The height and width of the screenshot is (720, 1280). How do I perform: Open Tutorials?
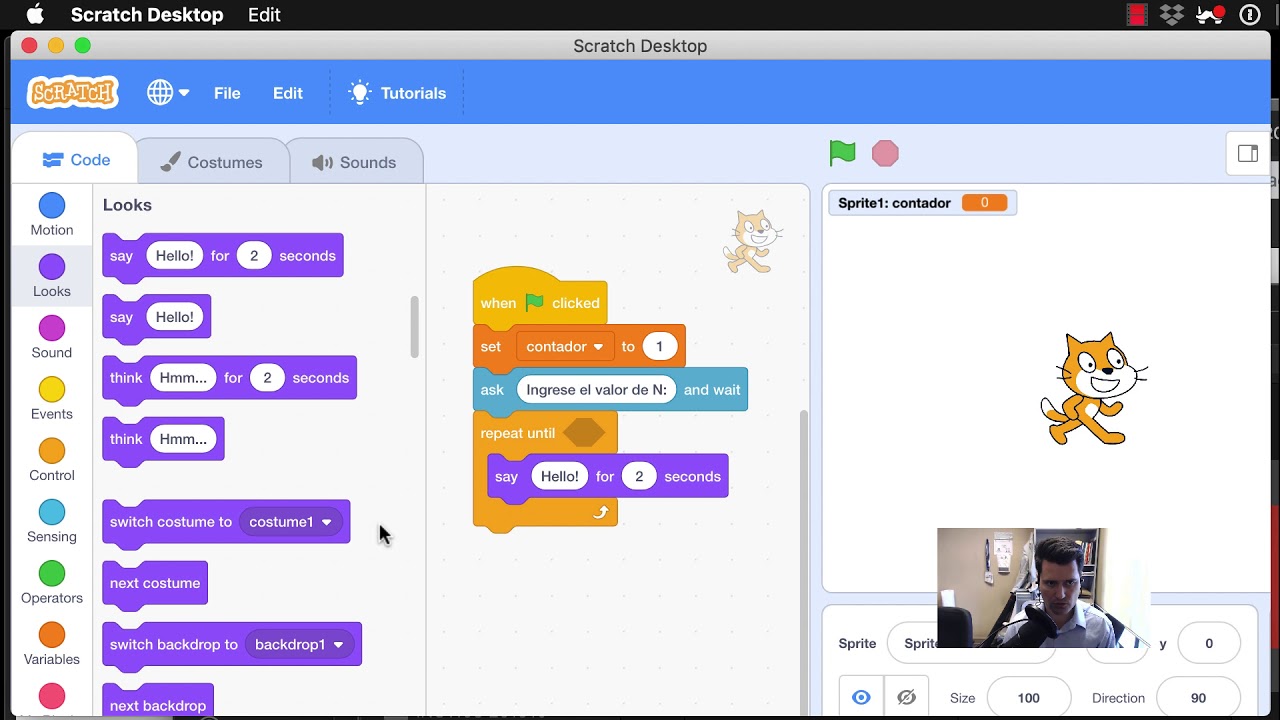tap(397, 93)
